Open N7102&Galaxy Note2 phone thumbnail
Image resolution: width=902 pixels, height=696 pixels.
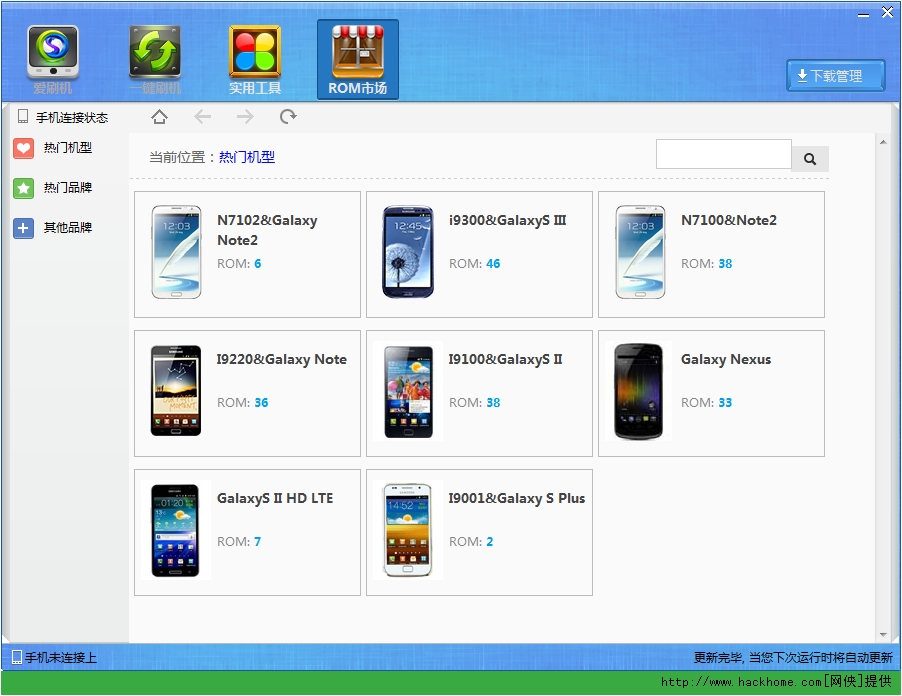point(177,252)
